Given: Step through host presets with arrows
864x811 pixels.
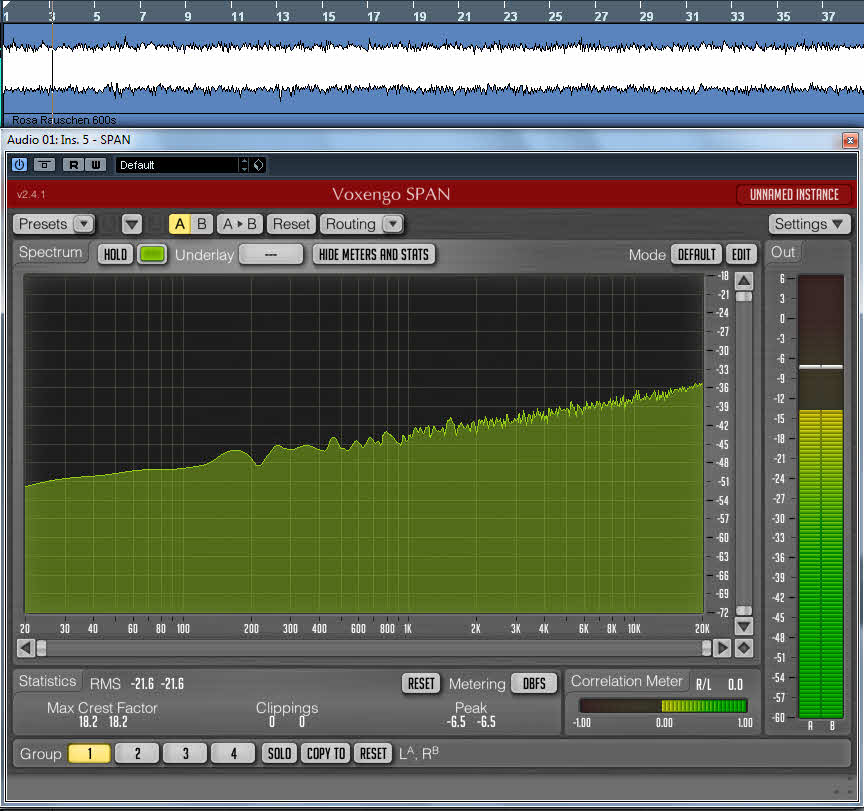Looking at the screenshot, I should click(245, 165).
